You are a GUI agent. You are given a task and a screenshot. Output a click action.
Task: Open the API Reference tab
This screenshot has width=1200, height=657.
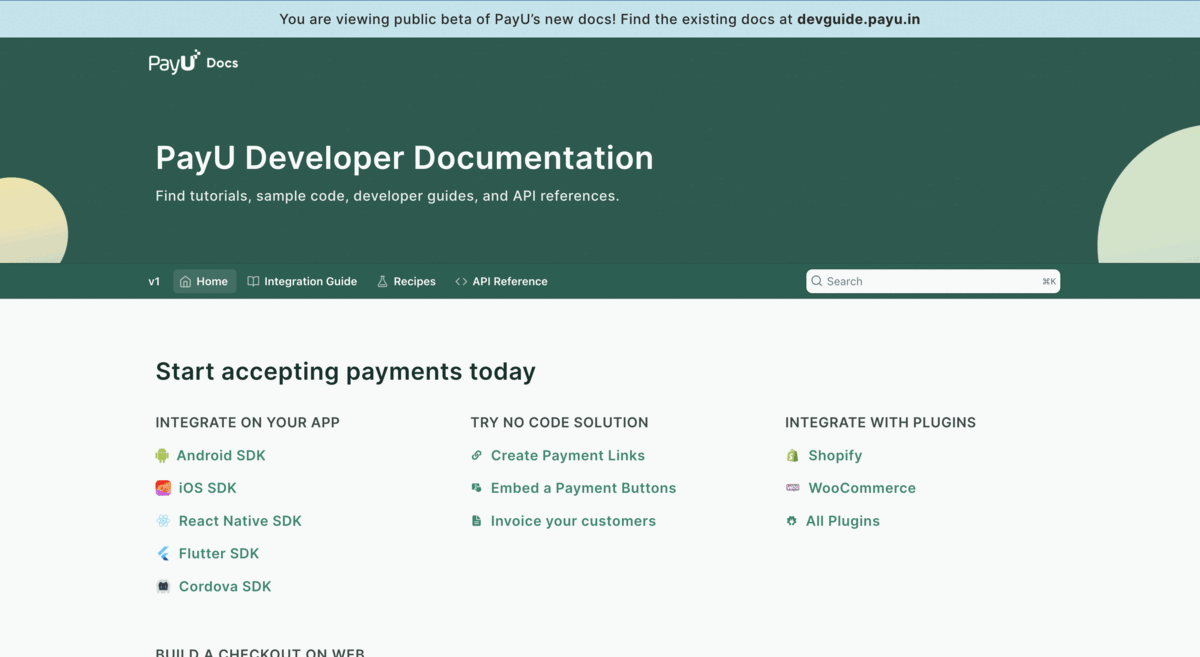click(501, 282)
